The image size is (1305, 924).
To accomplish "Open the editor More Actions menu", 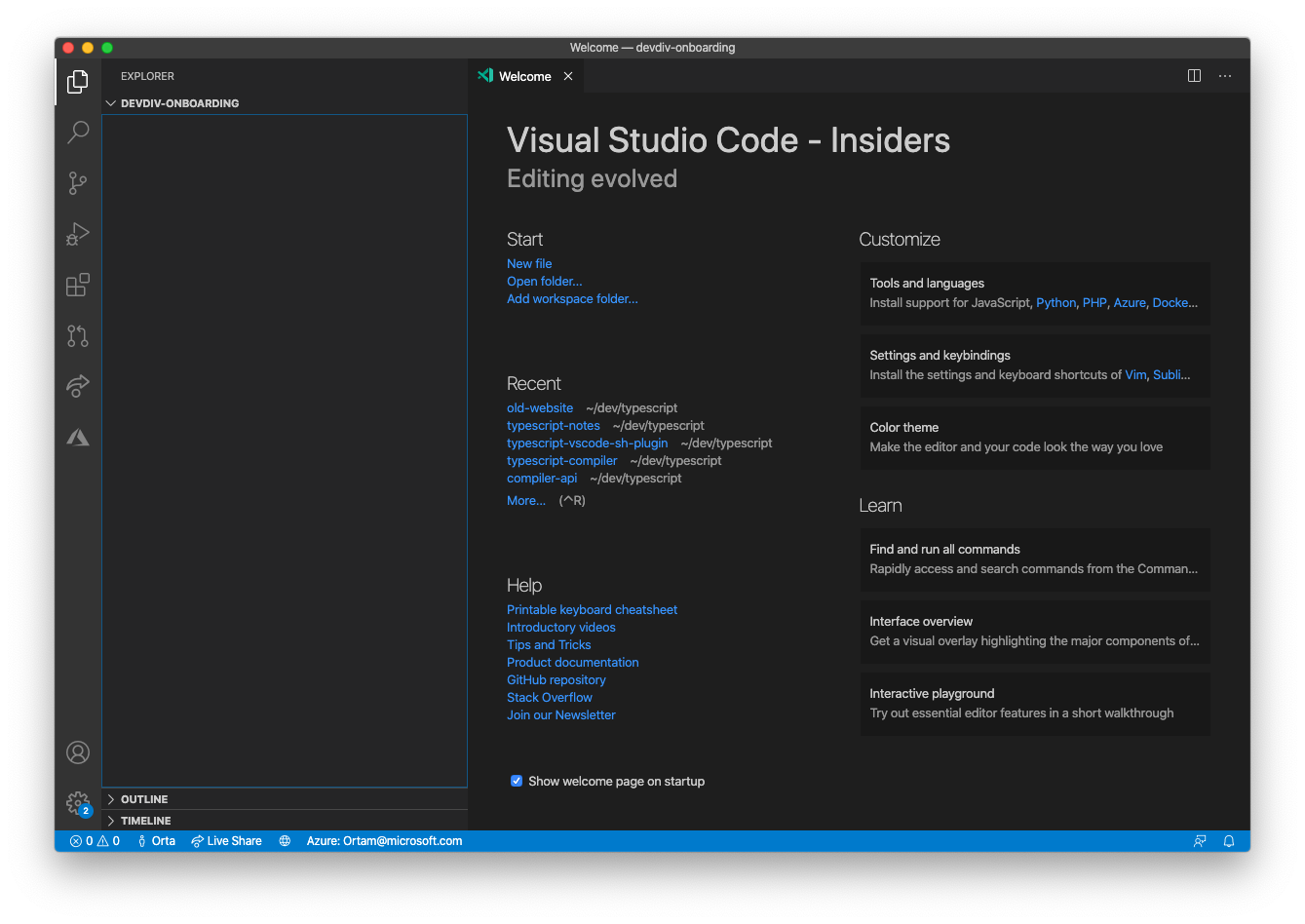I will [1225, 75].
